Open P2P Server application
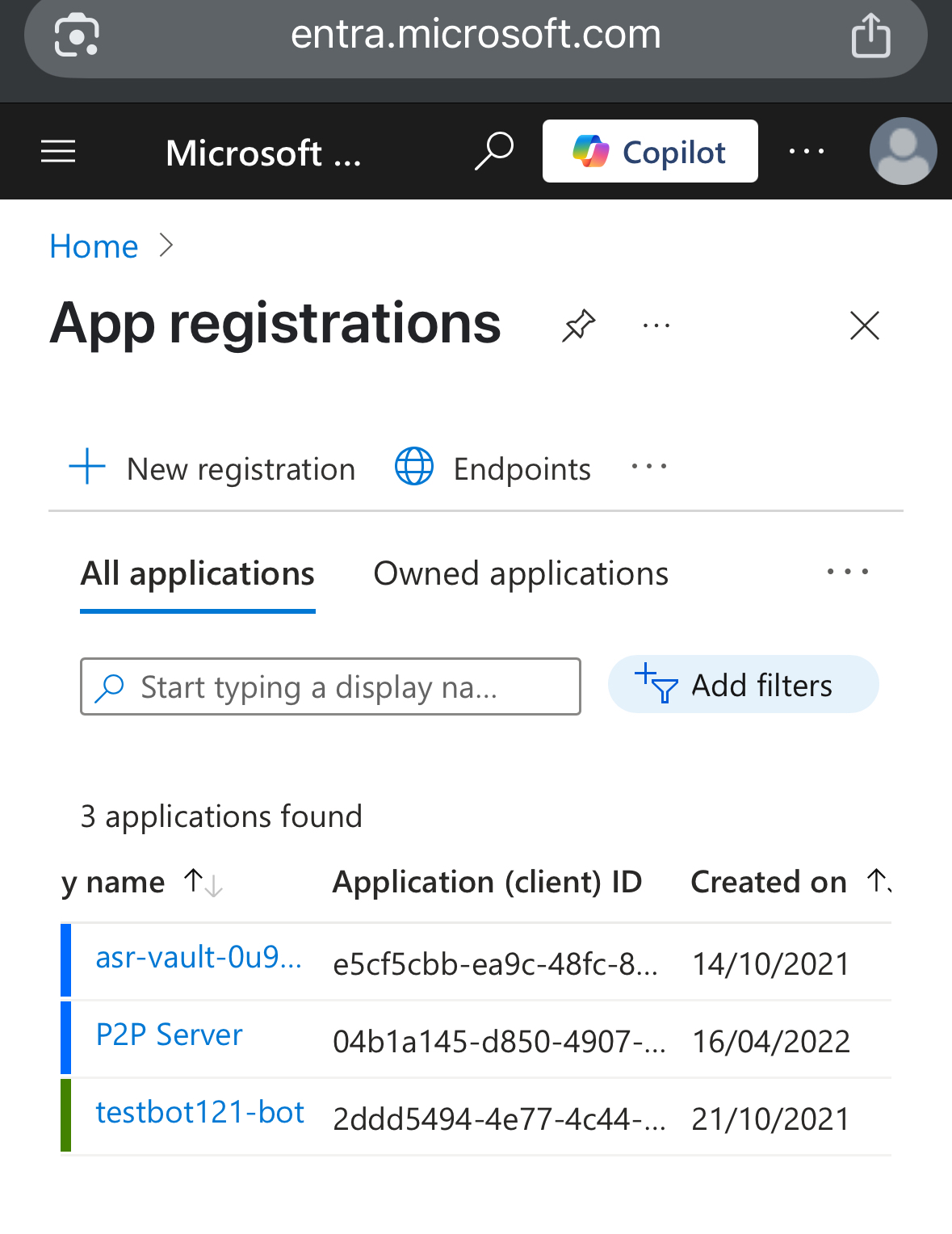 pos(169,1035)
